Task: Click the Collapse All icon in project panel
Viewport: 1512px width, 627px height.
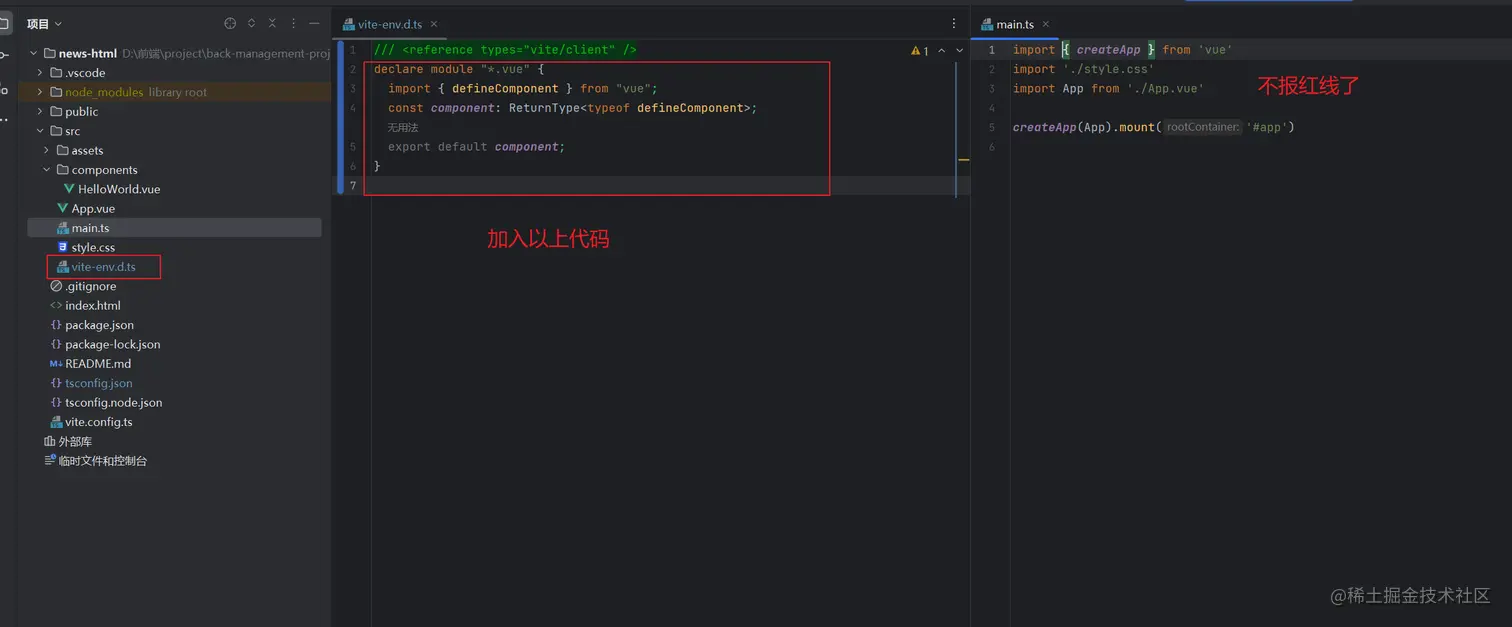Action: [x=272, y=23]
